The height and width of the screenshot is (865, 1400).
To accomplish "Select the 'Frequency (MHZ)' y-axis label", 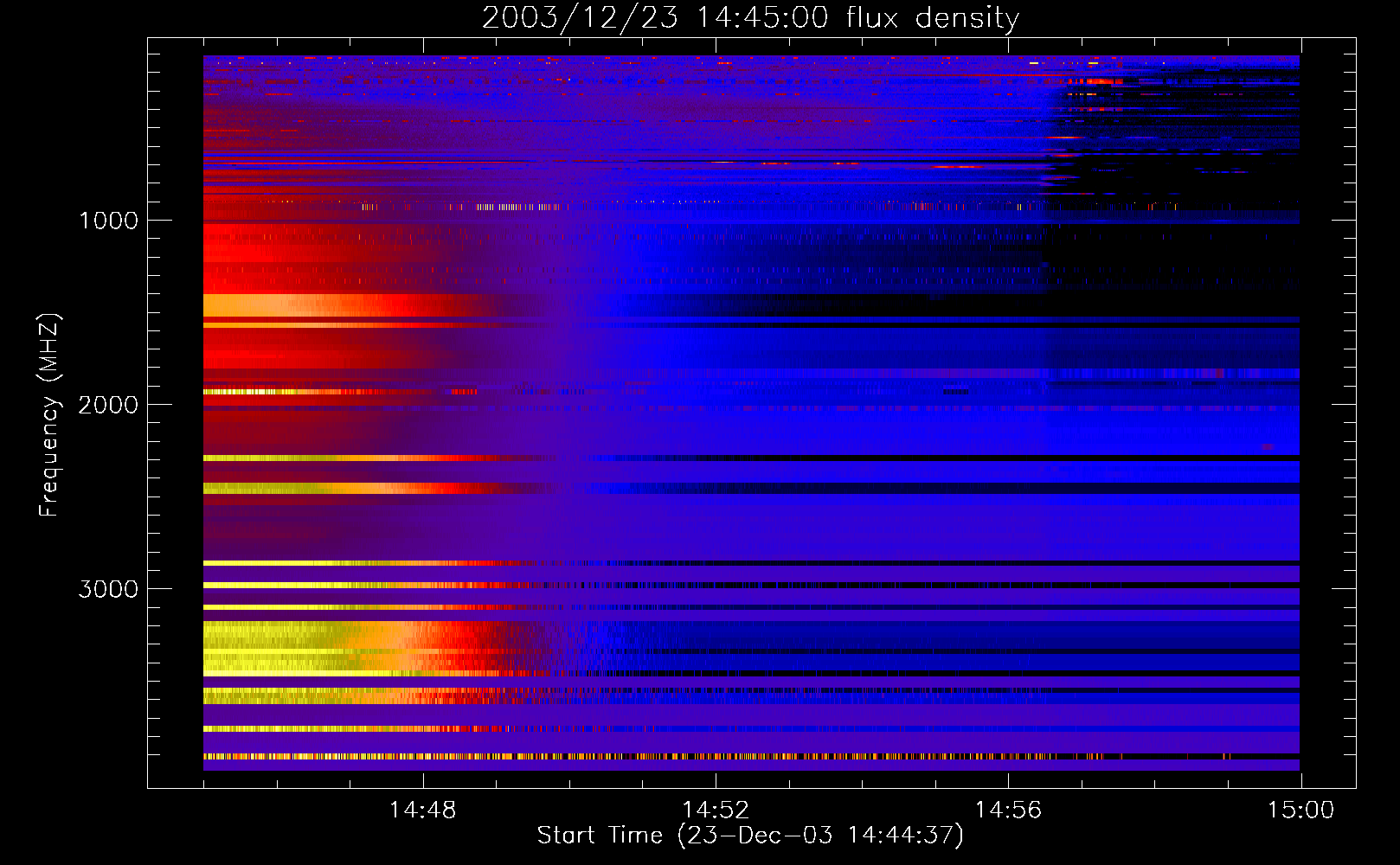I will click(x=50, y=415).
